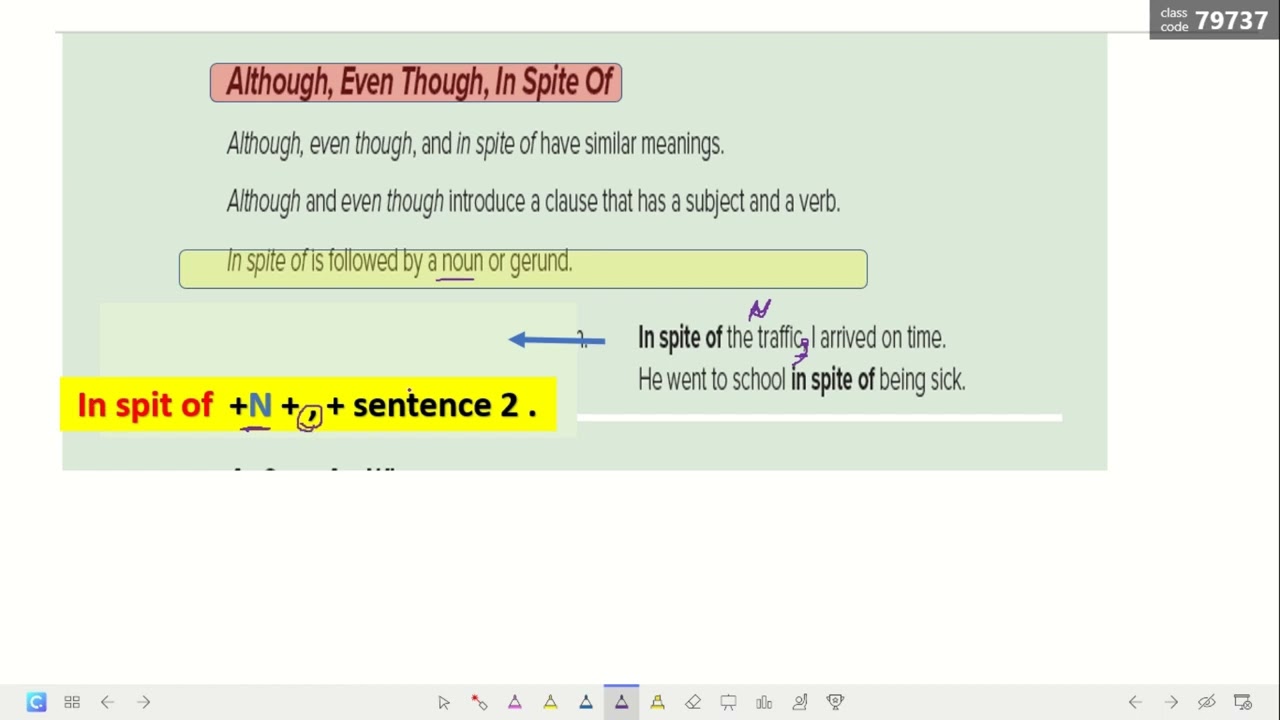
Task: Go to previous slide using left toolbar arrow
Action: [x=107, y=702]
